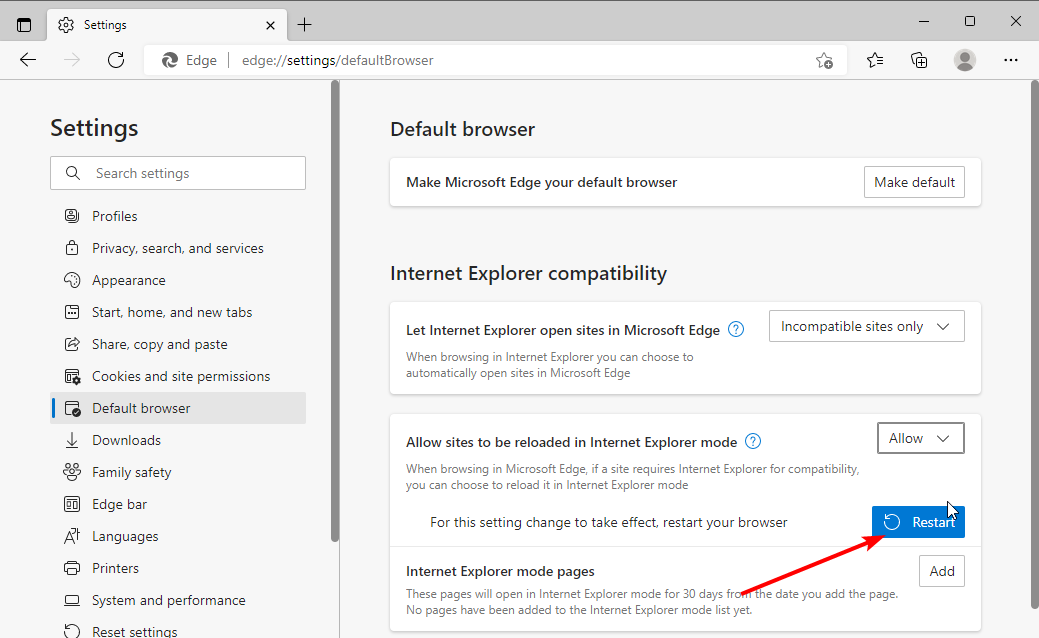Click Make Microsoft Edge your default browser text
Viewport: 1039px width, 638px height.
point(541,182)
